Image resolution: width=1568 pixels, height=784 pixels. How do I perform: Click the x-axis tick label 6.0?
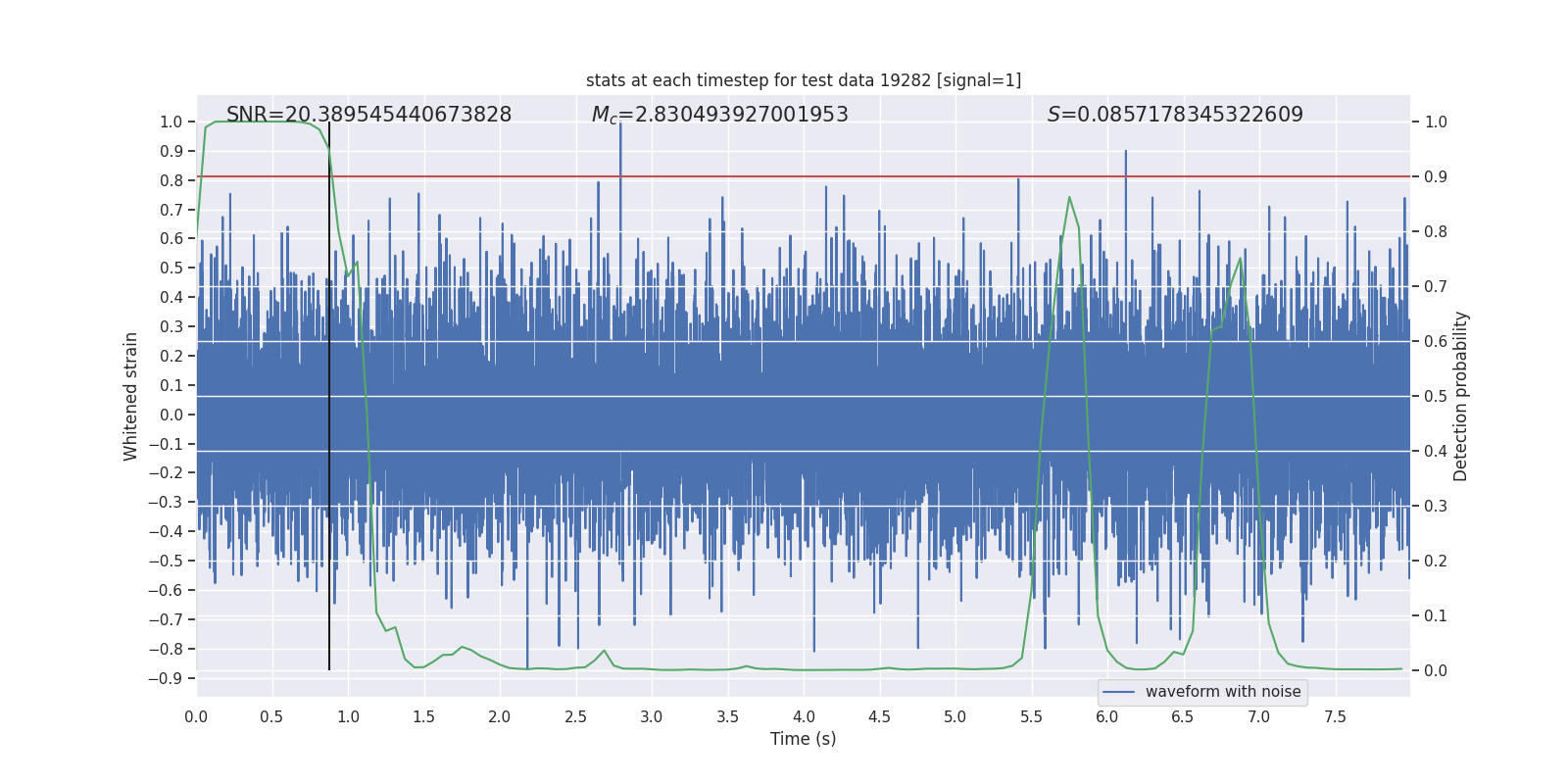pyautogui.click(x=1107, y=716)
